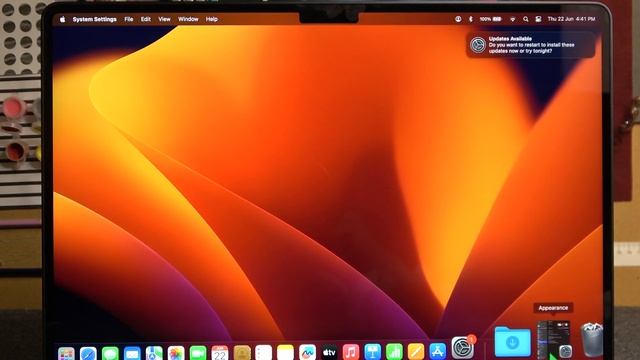The height and width of the screenshot is (360, 640).
Task: Launch FaceTime from the Dock
Action: (x=198, y=353)
